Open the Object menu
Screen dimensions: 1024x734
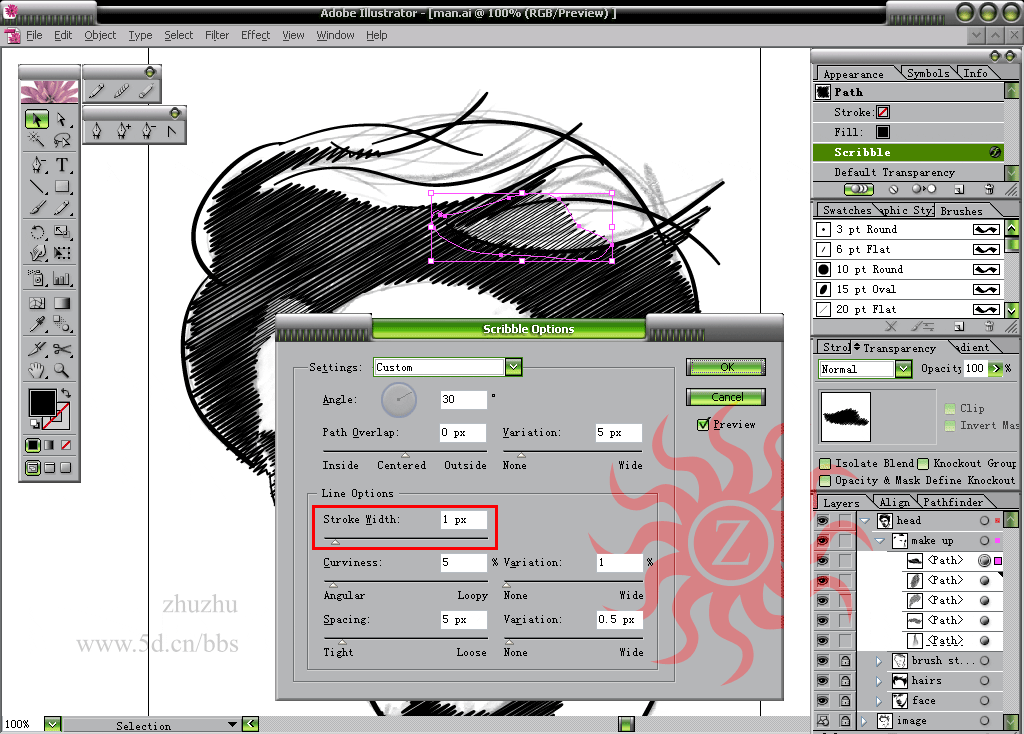(x=100, y=35)
